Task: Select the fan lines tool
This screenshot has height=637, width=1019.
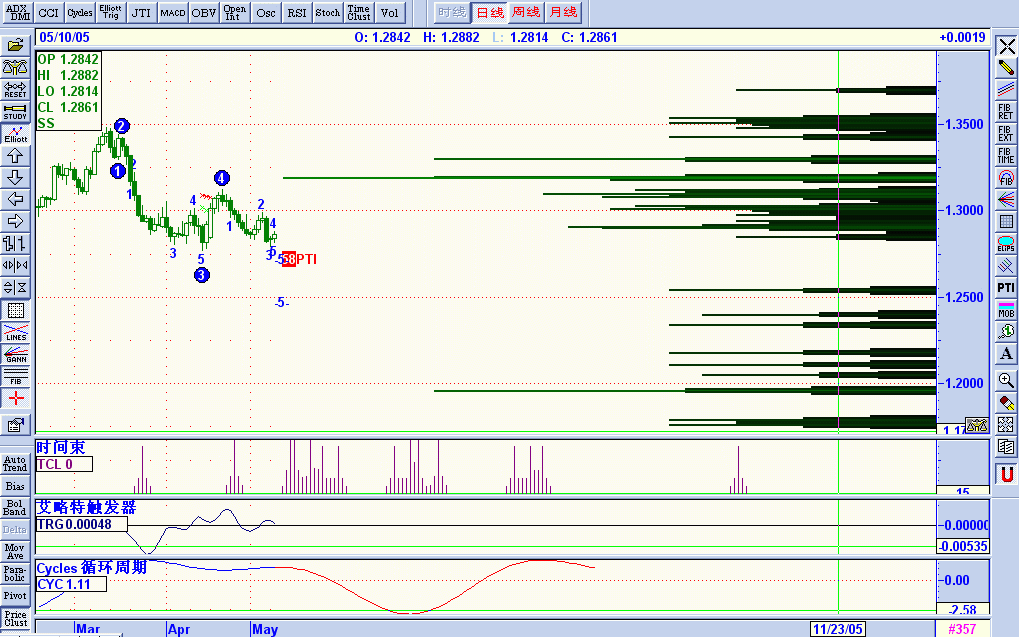Action: click(1006, 200)
